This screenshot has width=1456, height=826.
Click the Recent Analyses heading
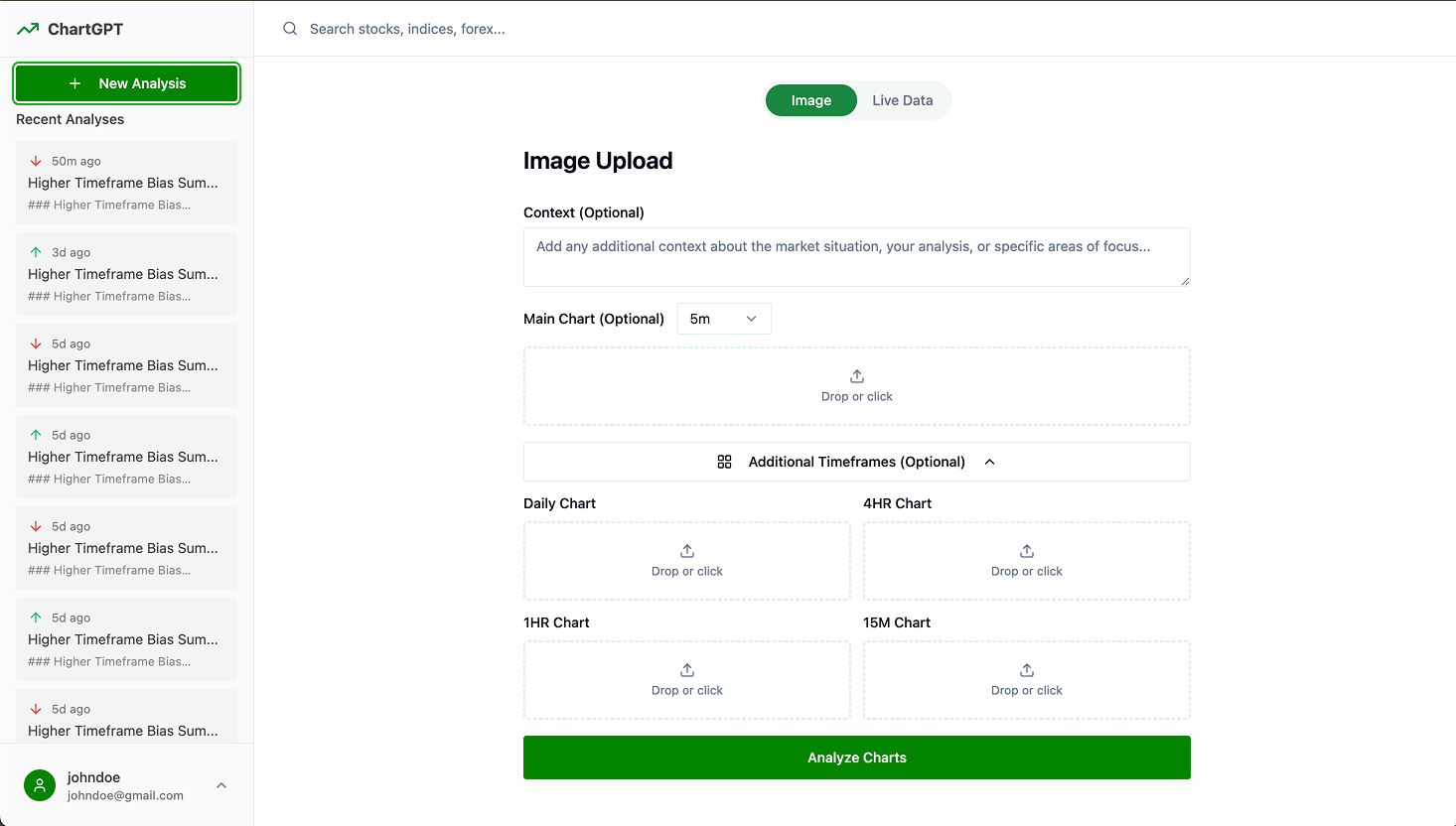[x=71, y=119]
